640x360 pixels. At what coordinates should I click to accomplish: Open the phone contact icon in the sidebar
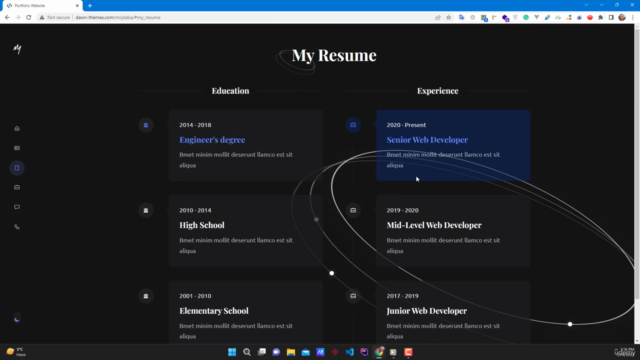(x=17, y=227)
